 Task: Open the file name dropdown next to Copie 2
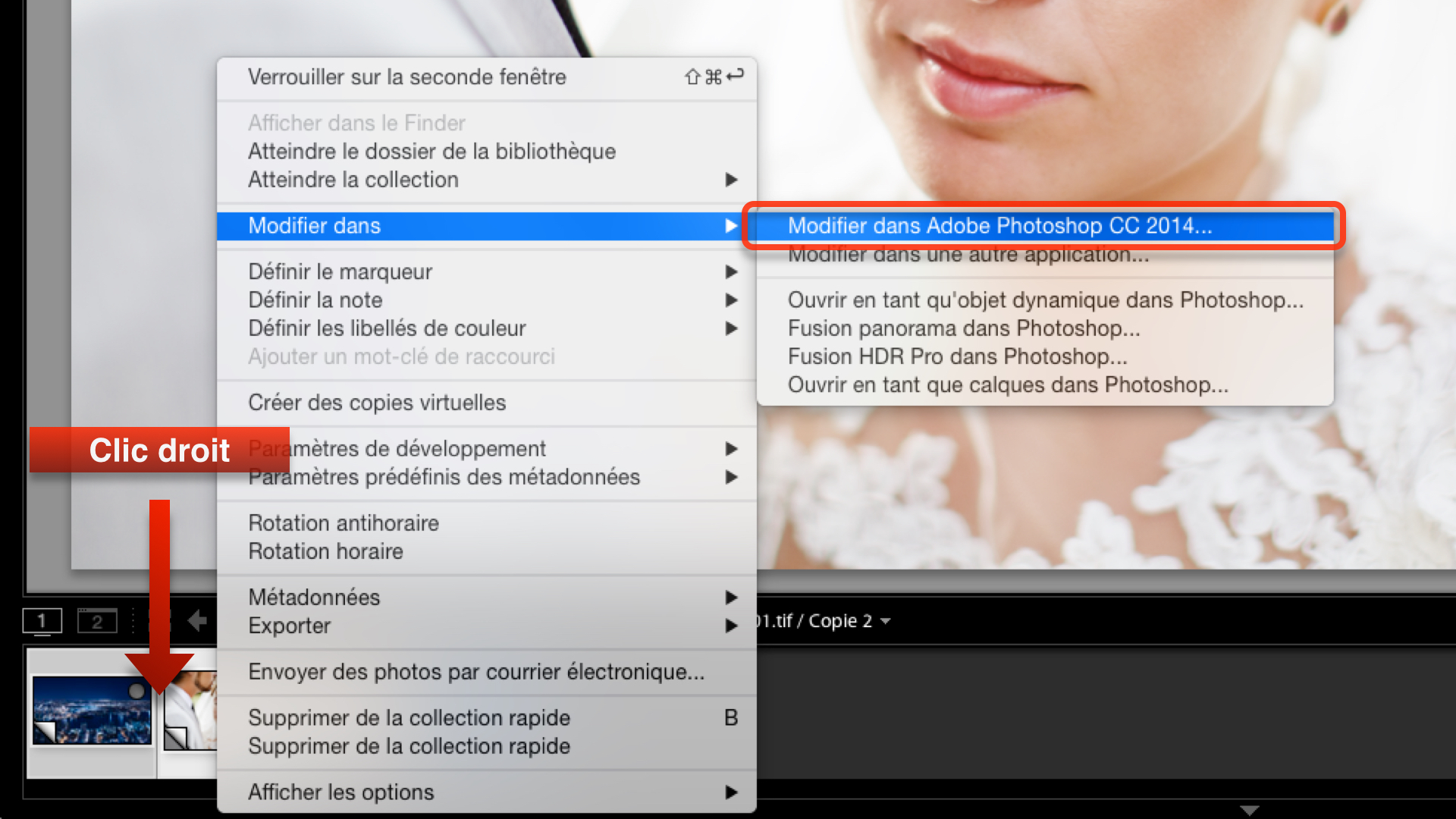point(886,621)
